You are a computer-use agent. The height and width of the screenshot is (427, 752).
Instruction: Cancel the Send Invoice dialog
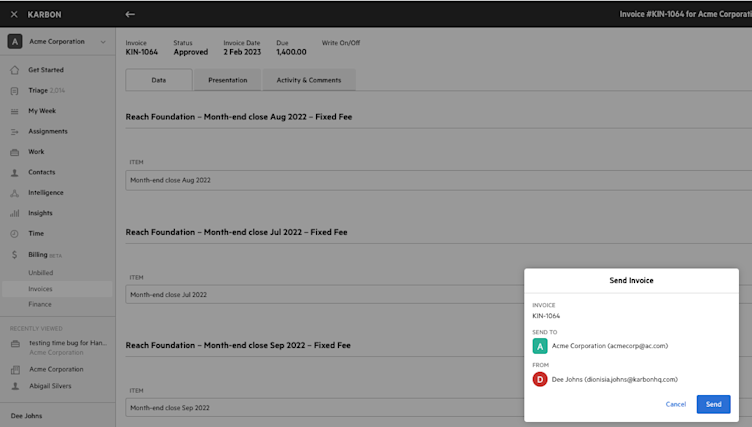click(676, 404)
